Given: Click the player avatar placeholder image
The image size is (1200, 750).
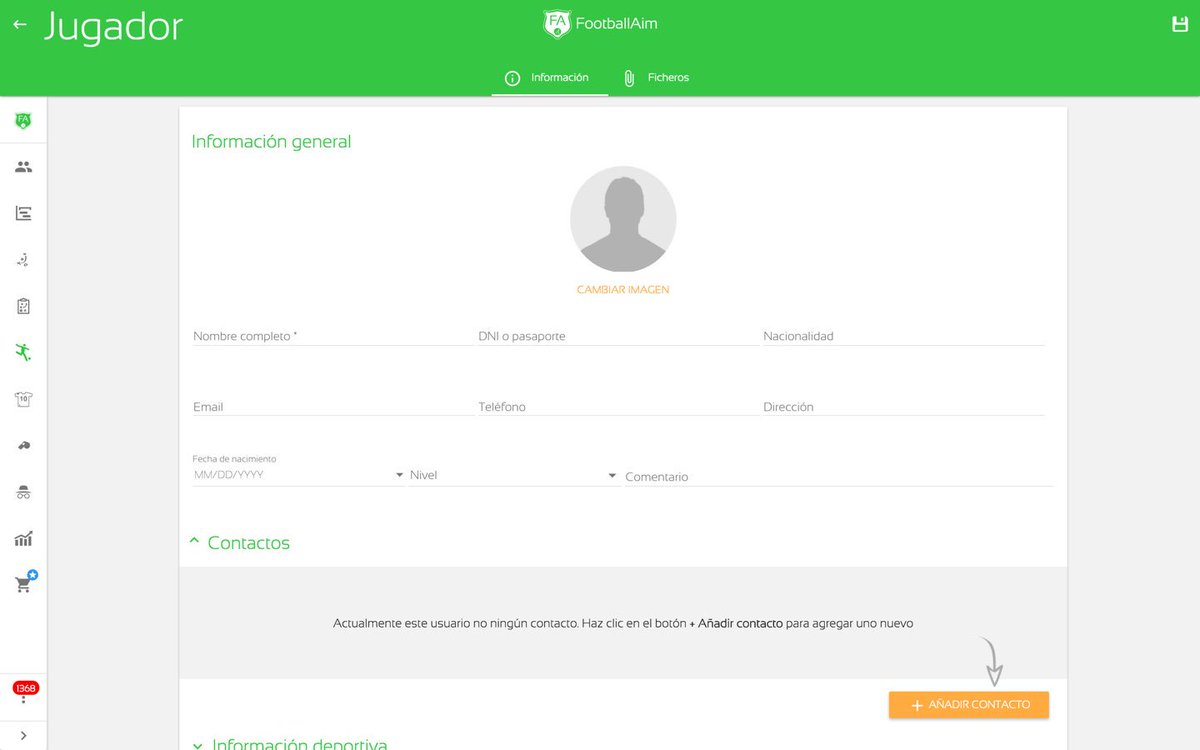Looking at the screenshot, I should [x=623, y=219].
